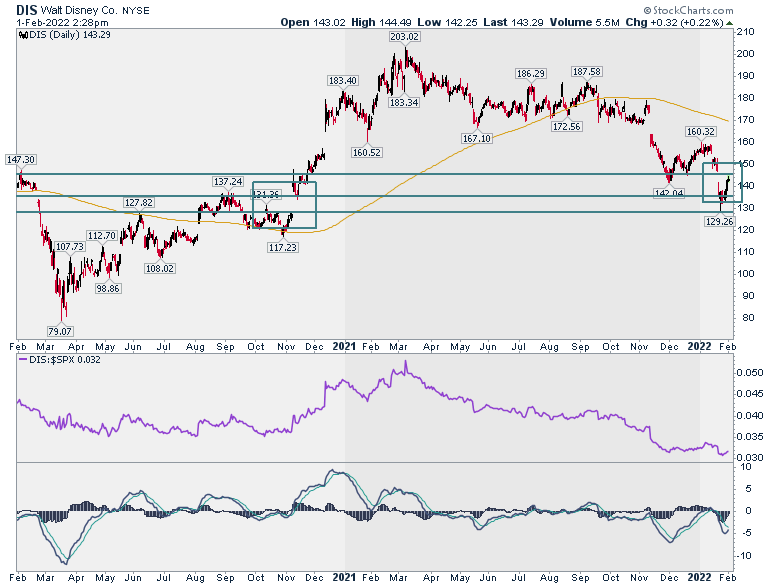The height and width of the screenshot is (586, 780).
Task: Click the 137.24 price label
Action: [228, 182]
